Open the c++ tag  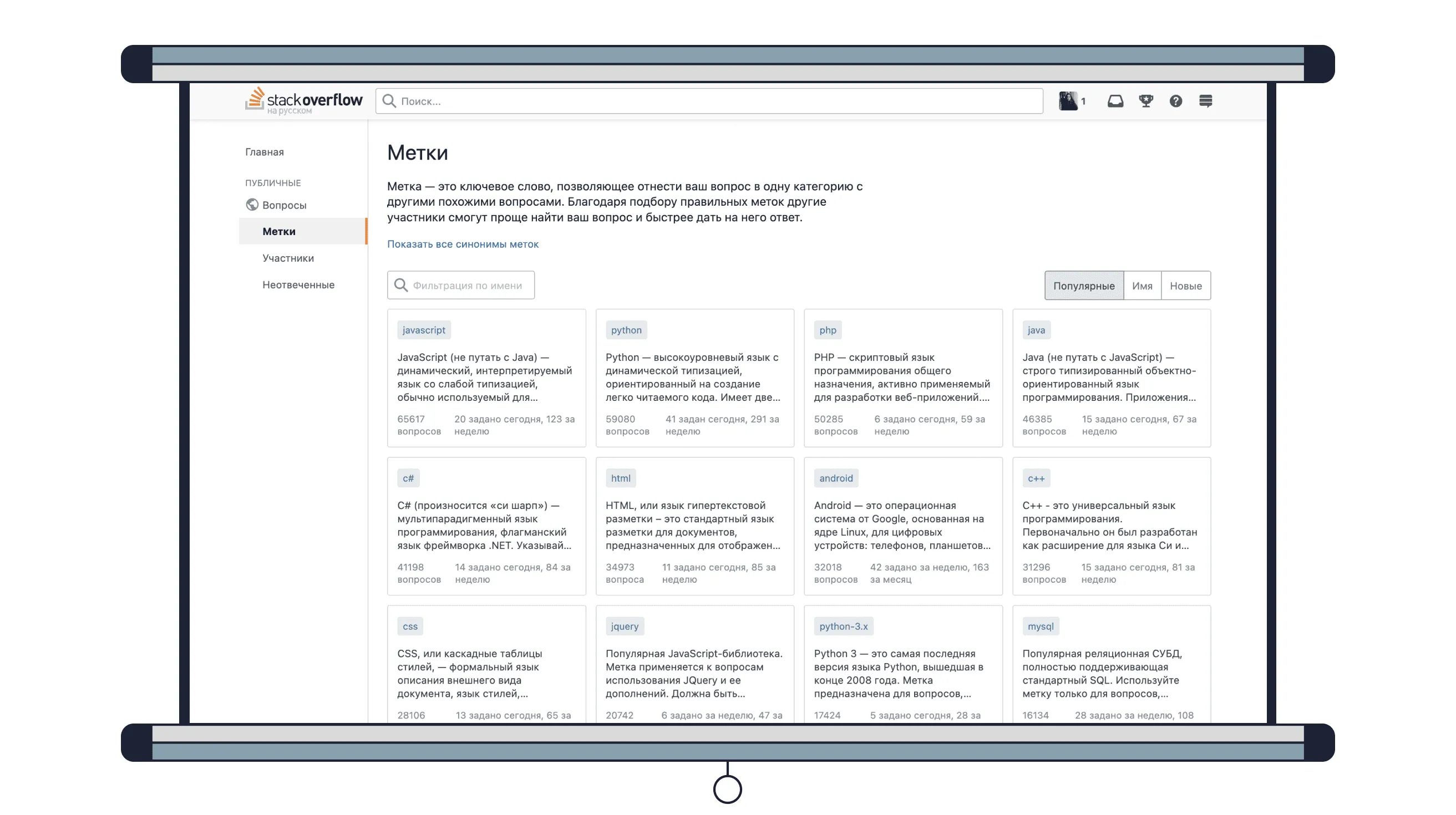(1036, 478)
